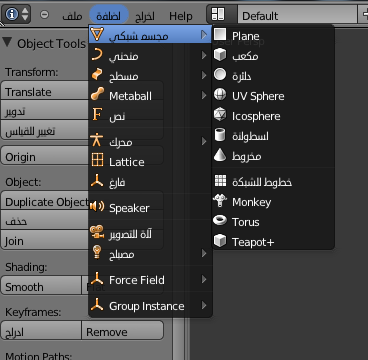Choose Teapot+ from the mesh submenu
Viewport: 368px width, 360px height.
click(x=273, y=241)
